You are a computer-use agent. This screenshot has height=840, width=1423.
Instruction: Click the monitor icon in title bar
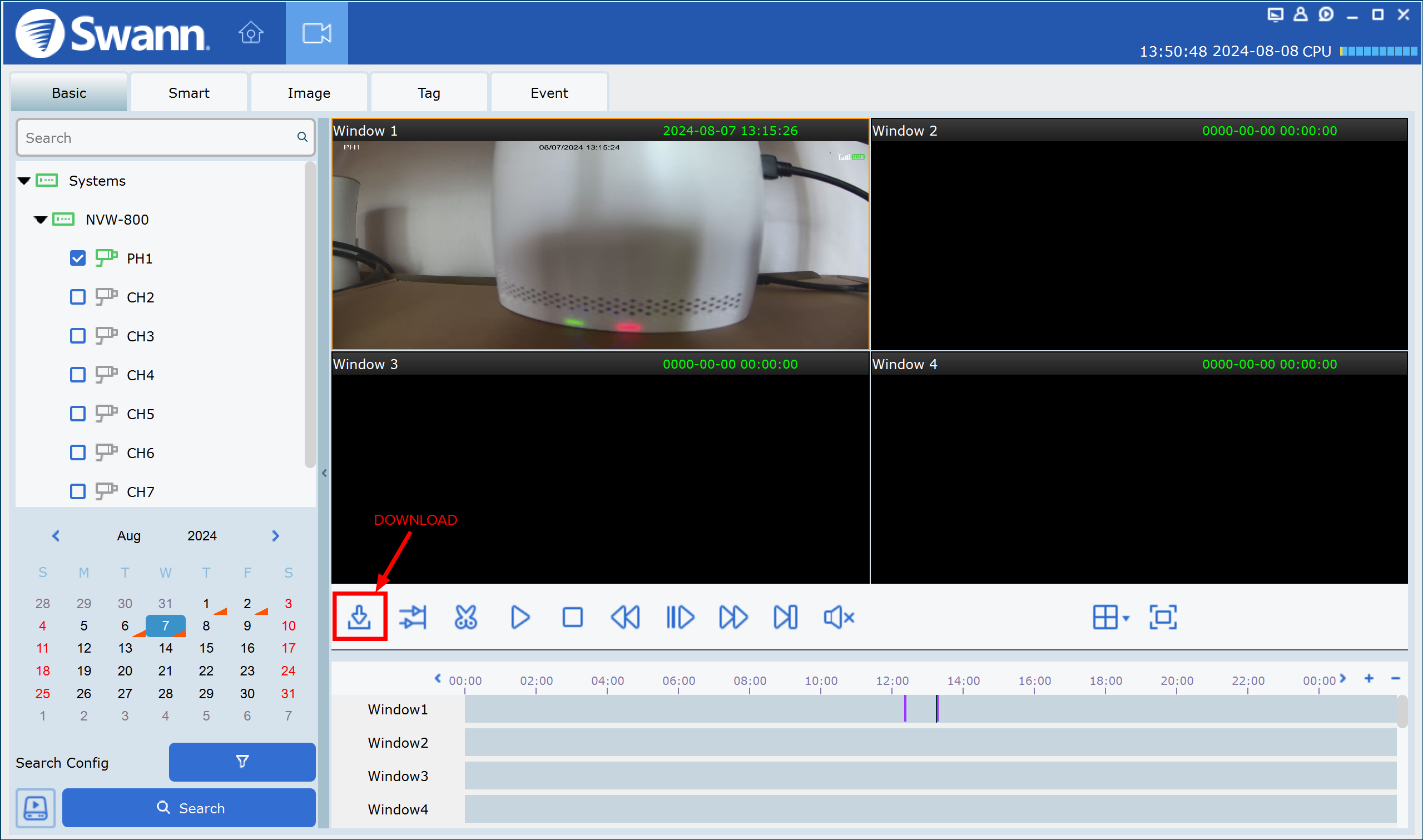pos(1275,14)
